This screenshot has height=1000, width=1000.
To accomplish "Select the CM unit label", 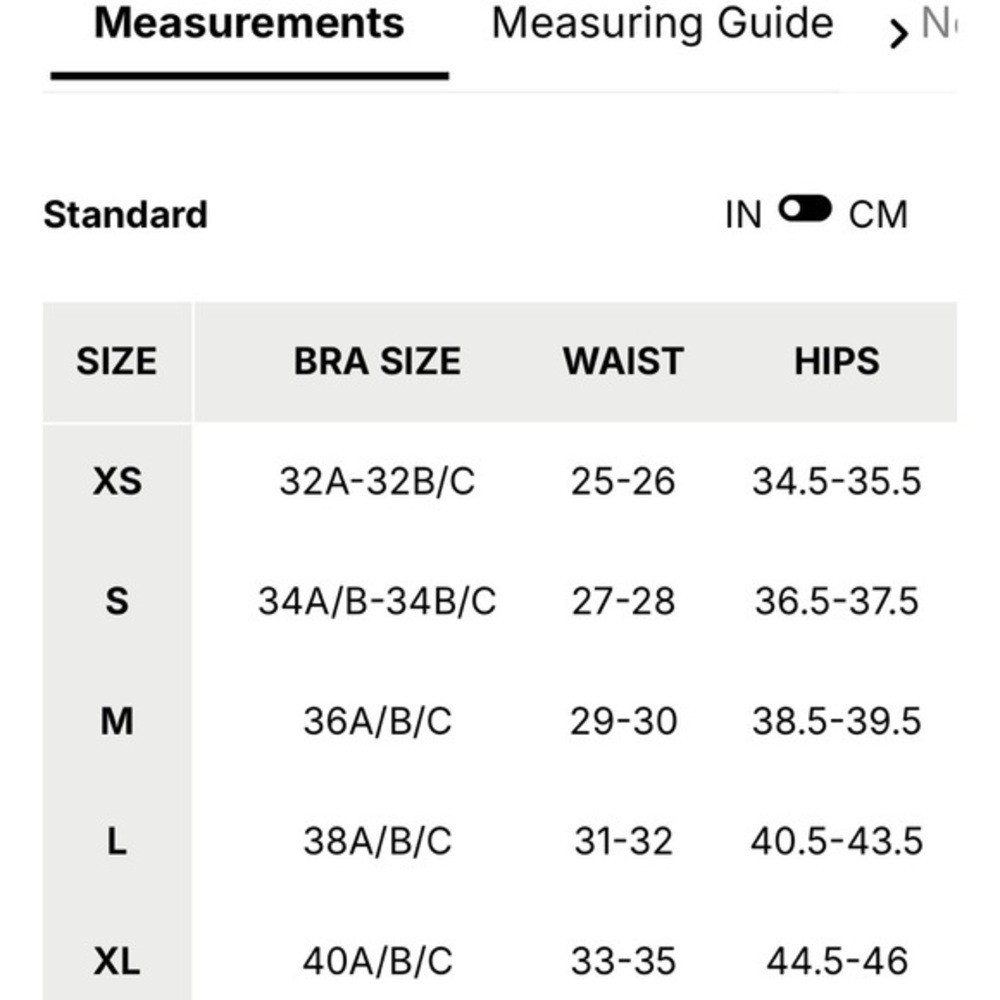I will (878, 215).
